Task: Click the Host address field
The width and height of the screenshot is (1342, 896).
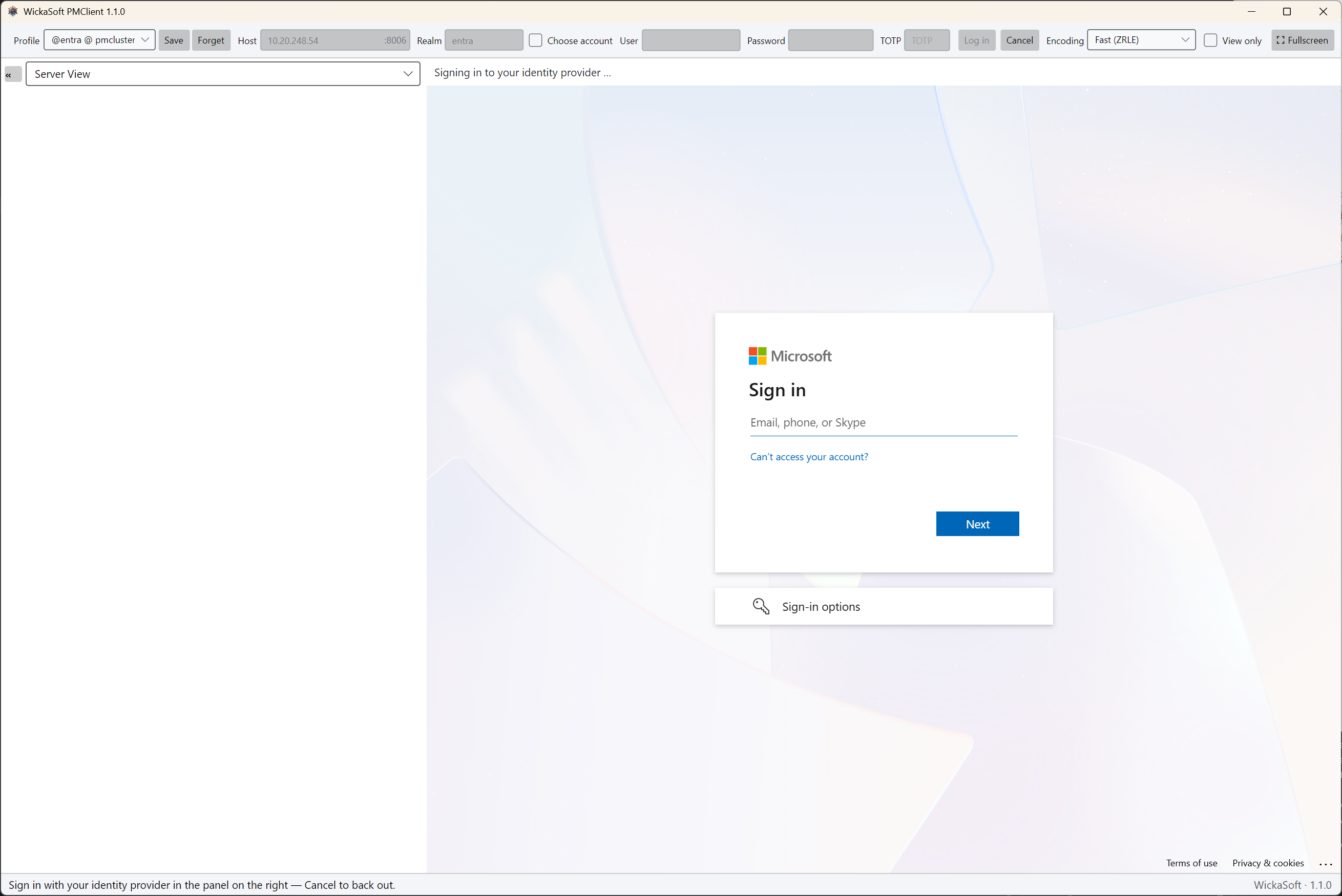Action: coord(320,40)
